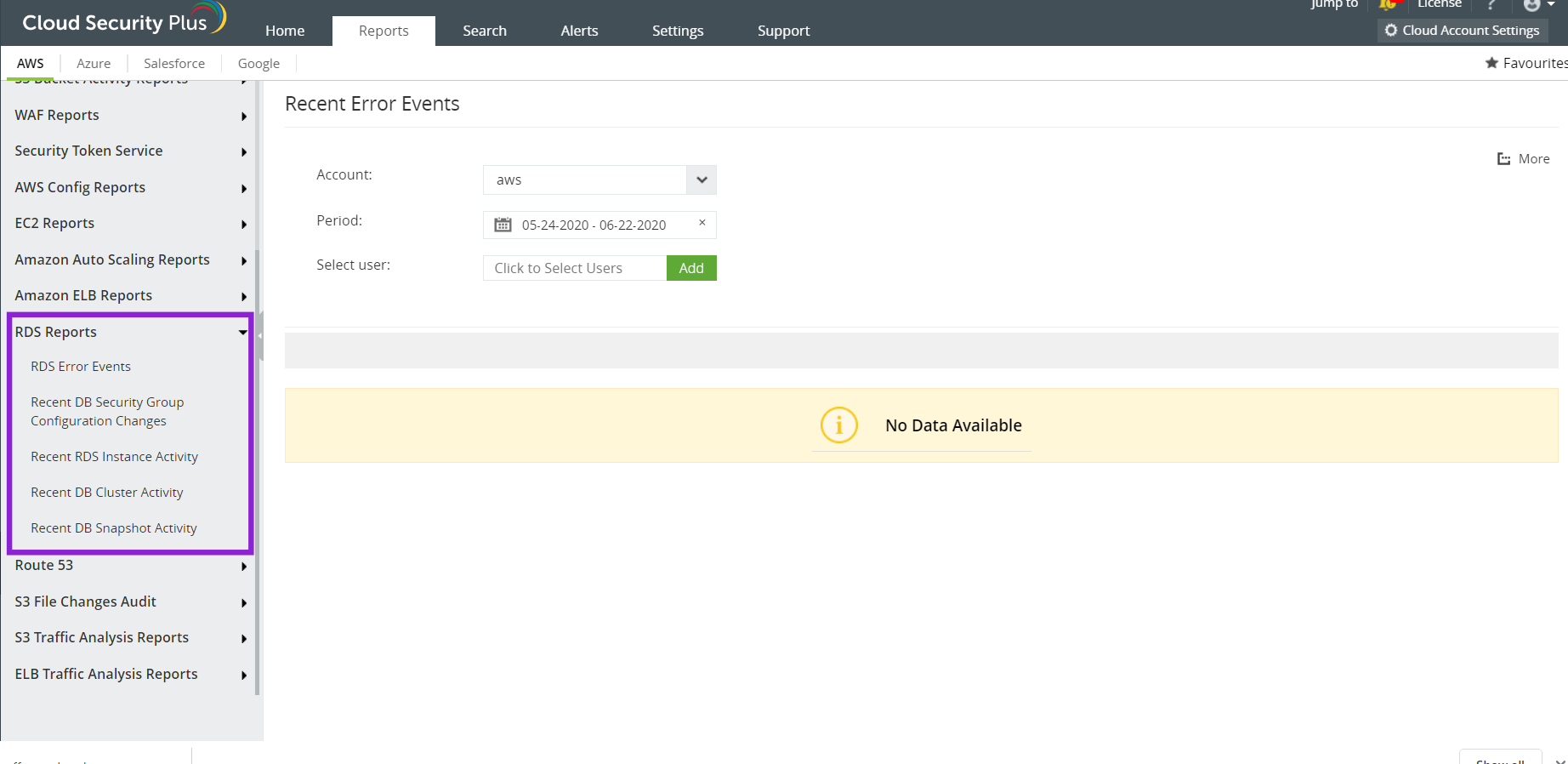
Task: Switch to the Google cloud tab
Action: click(258, 64)
